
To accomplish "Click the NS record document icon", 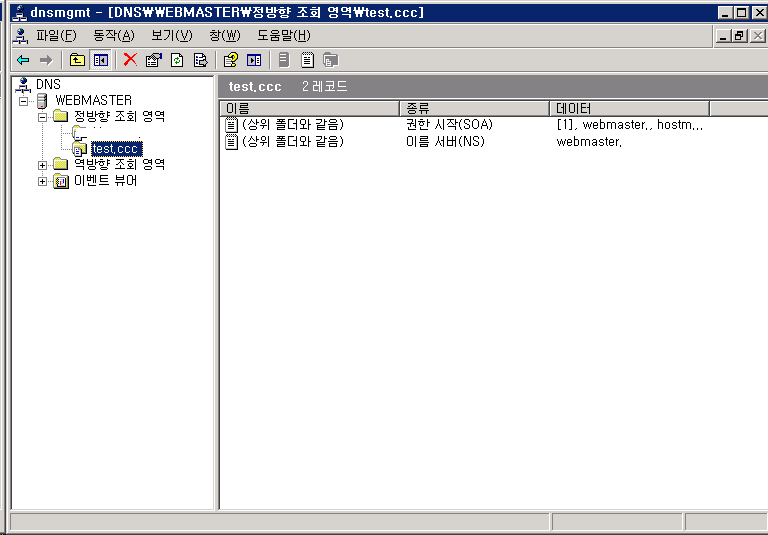I will pos(231,142).
